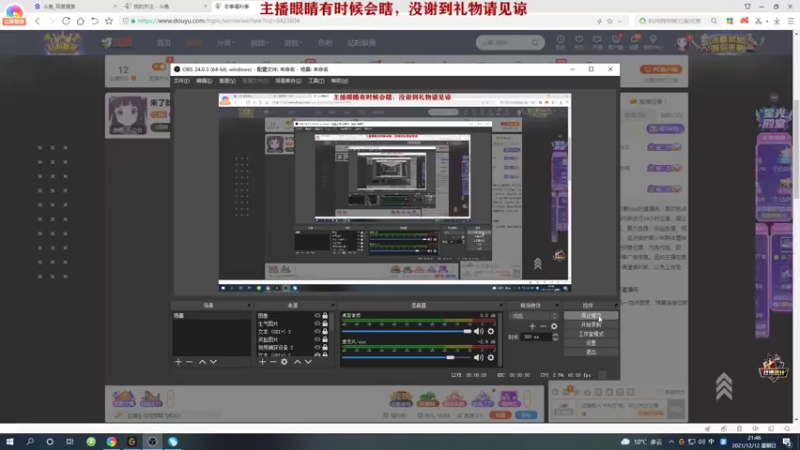800x450 pixels.
Task: Pop out the Sources dock panel
Action: pyautogui.click(x=333, y=306)
